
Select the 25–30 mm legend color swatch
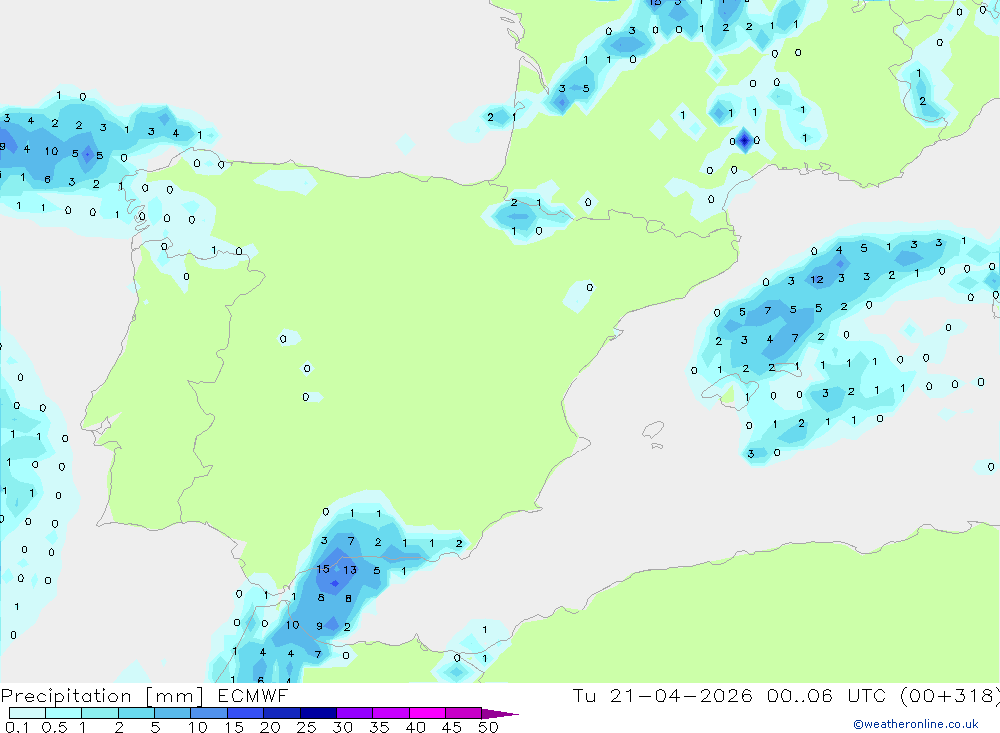click(x=318, y=713)
